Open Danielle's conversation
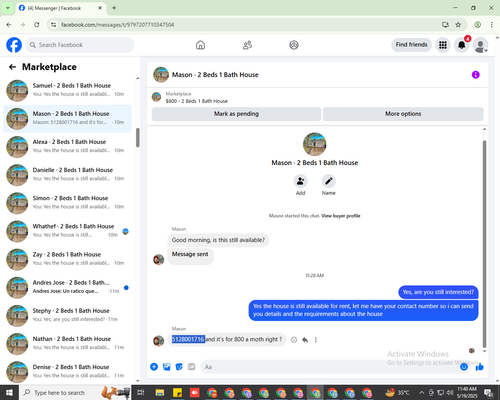This screenshot has width=500, height=400. point(67,175)
